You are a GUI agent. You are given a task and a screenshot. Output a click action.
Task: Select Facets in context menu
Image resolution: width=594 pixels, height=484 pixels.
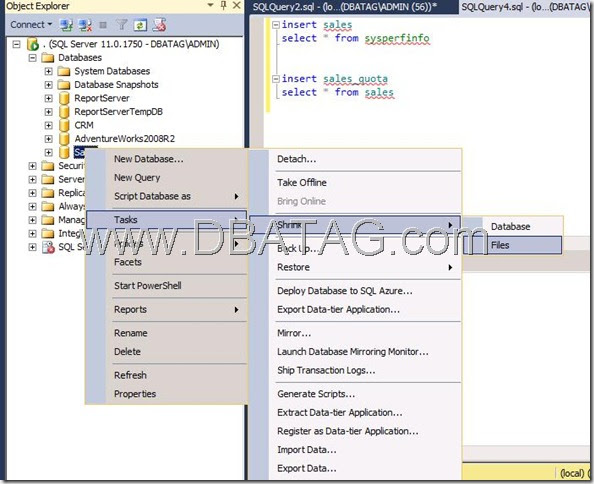tap(167, 262)
